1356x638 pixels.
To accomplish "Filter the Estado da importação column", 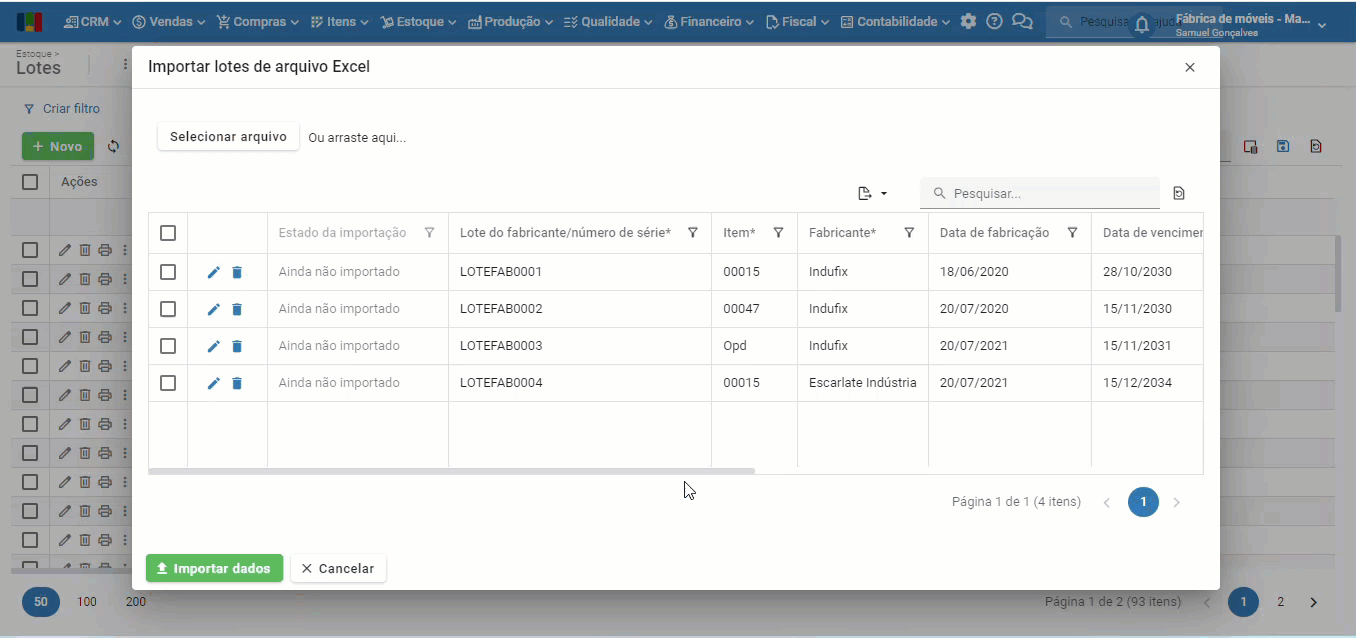I will 429,233.
